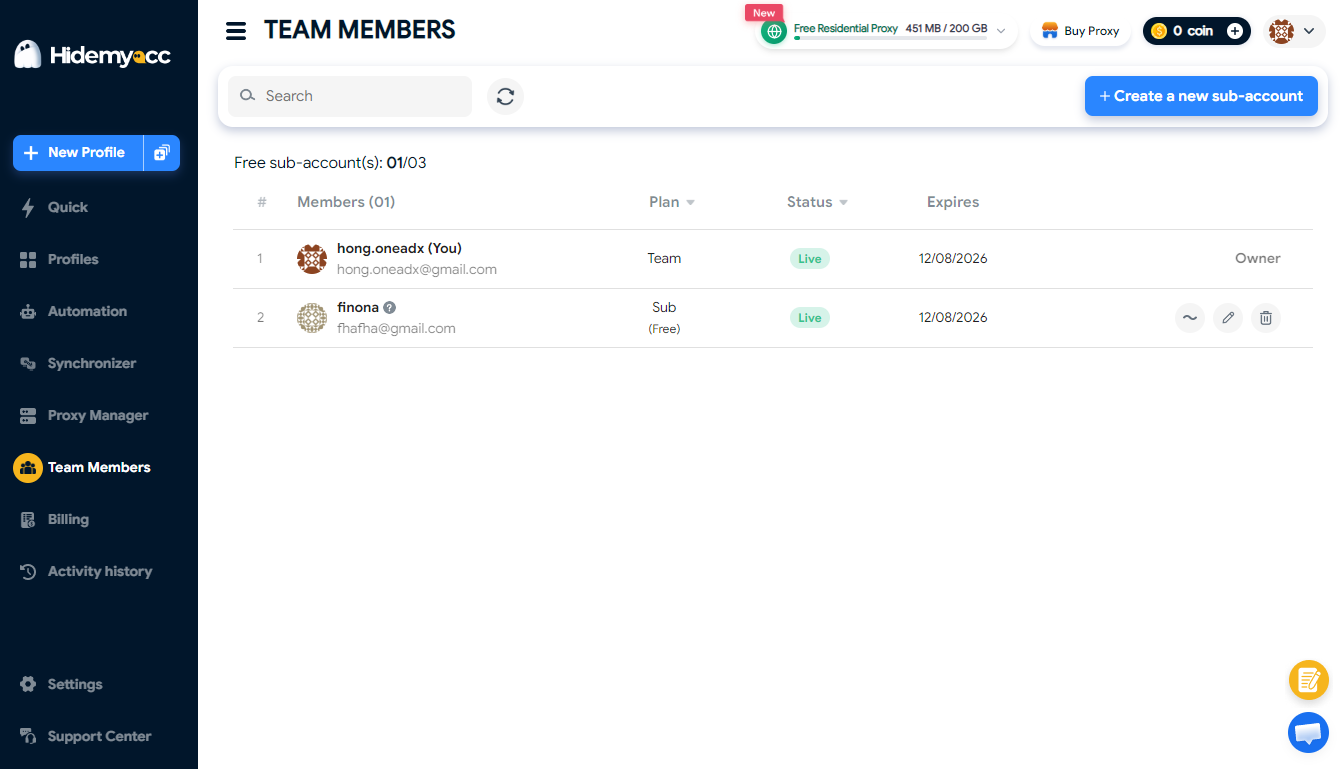Click the Owner label
Image resolution: width=1341 pixels, height=769 pixels.
click(x=1258, y=258)
